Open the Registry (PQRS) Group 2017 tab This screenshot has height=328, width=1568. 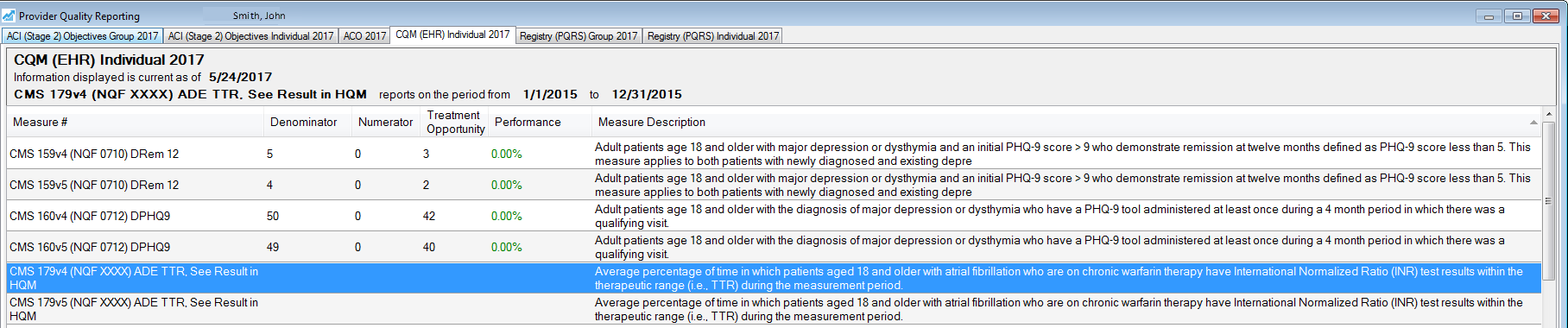[x=579, y=36]
